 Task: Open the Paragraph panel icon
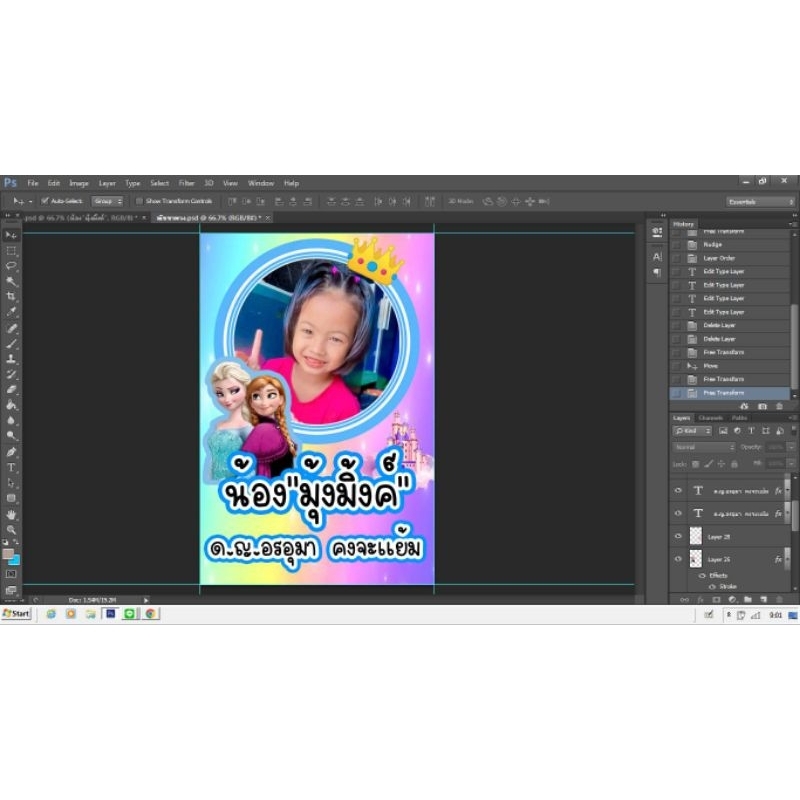coord(657,273)
